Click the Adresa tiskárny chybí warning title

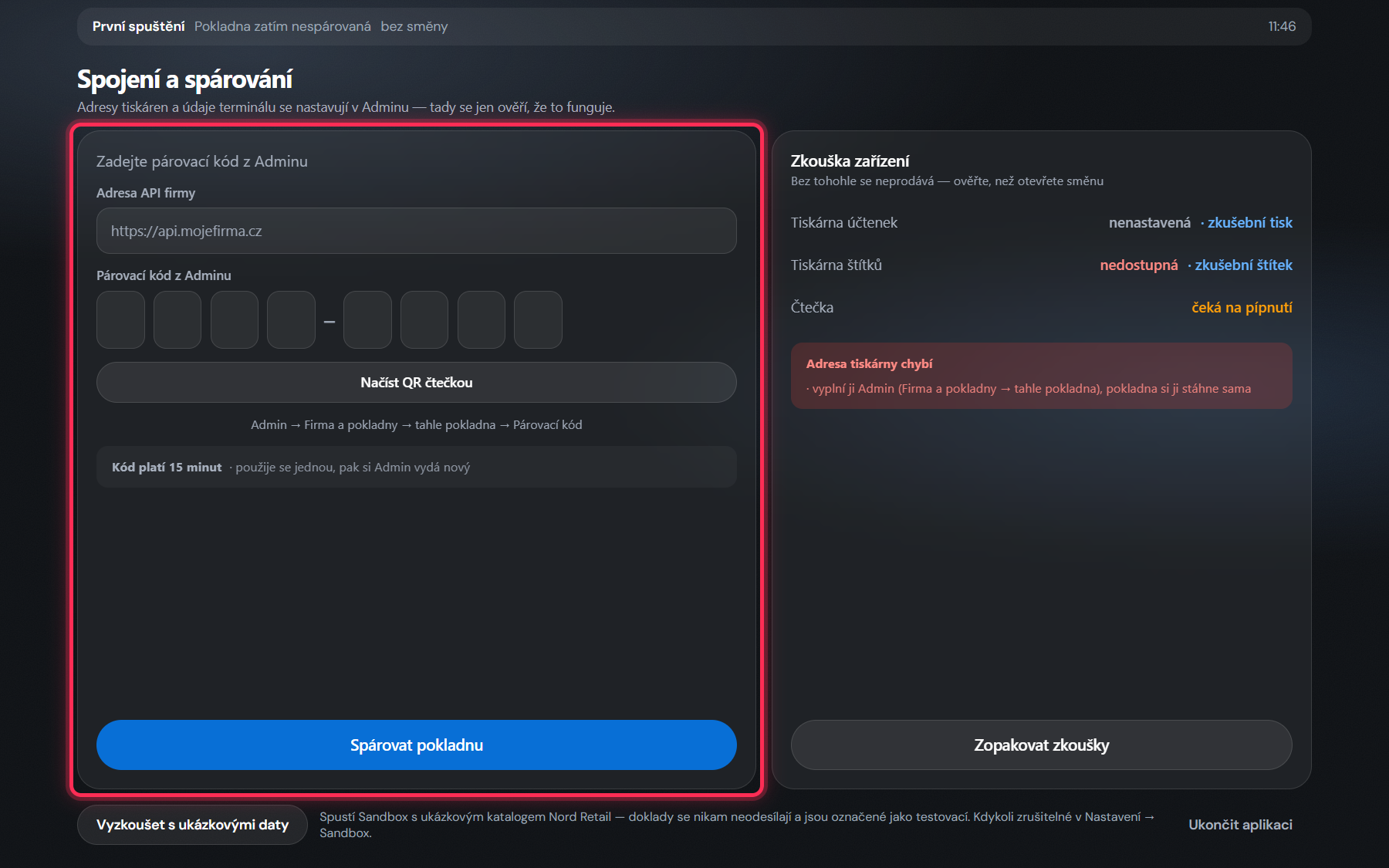tap(870, 363)
